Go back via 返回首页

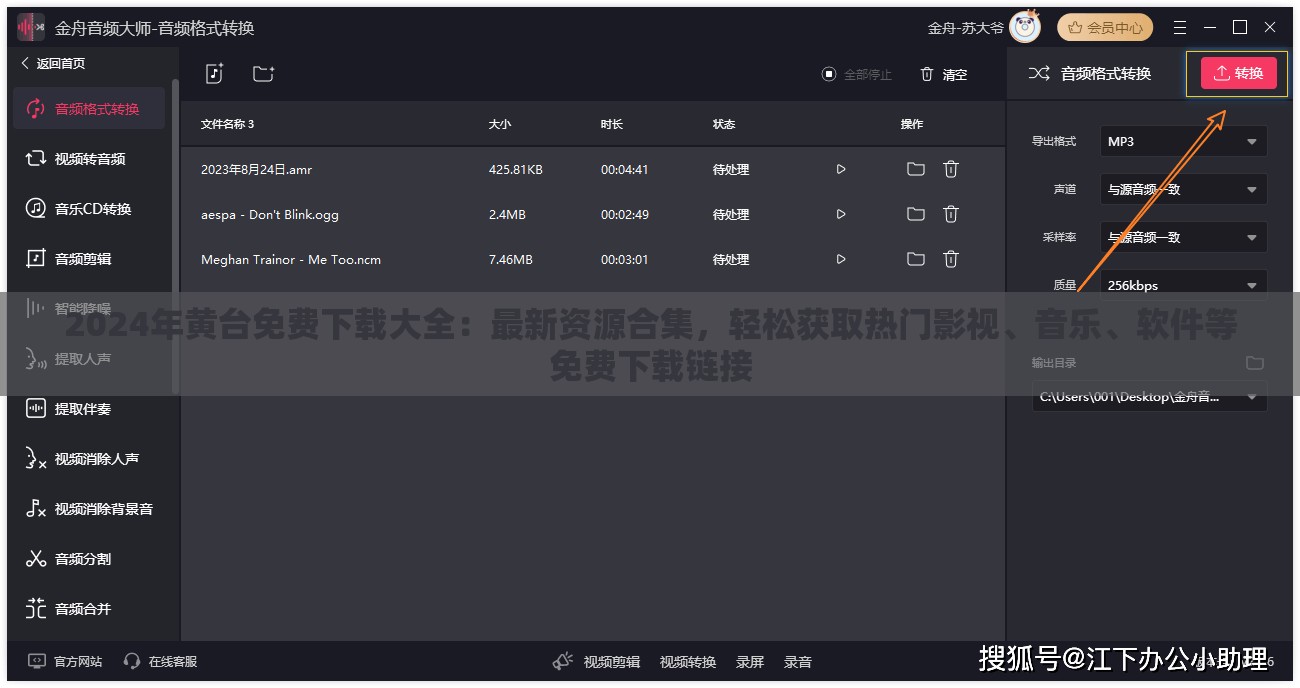coord(53,63)
